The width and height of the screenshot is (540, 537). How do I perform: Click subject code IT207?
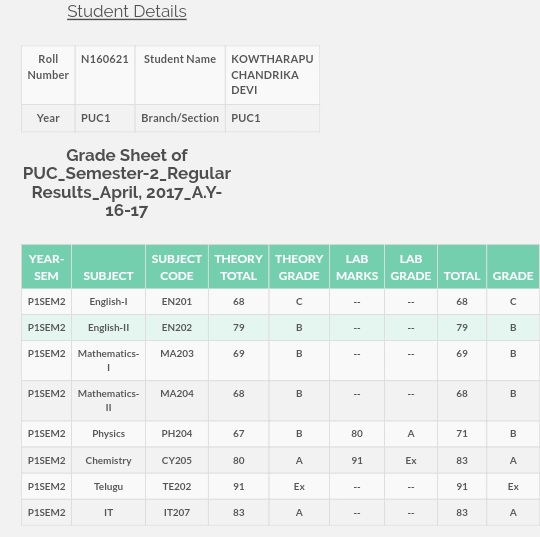coord(177,513)
